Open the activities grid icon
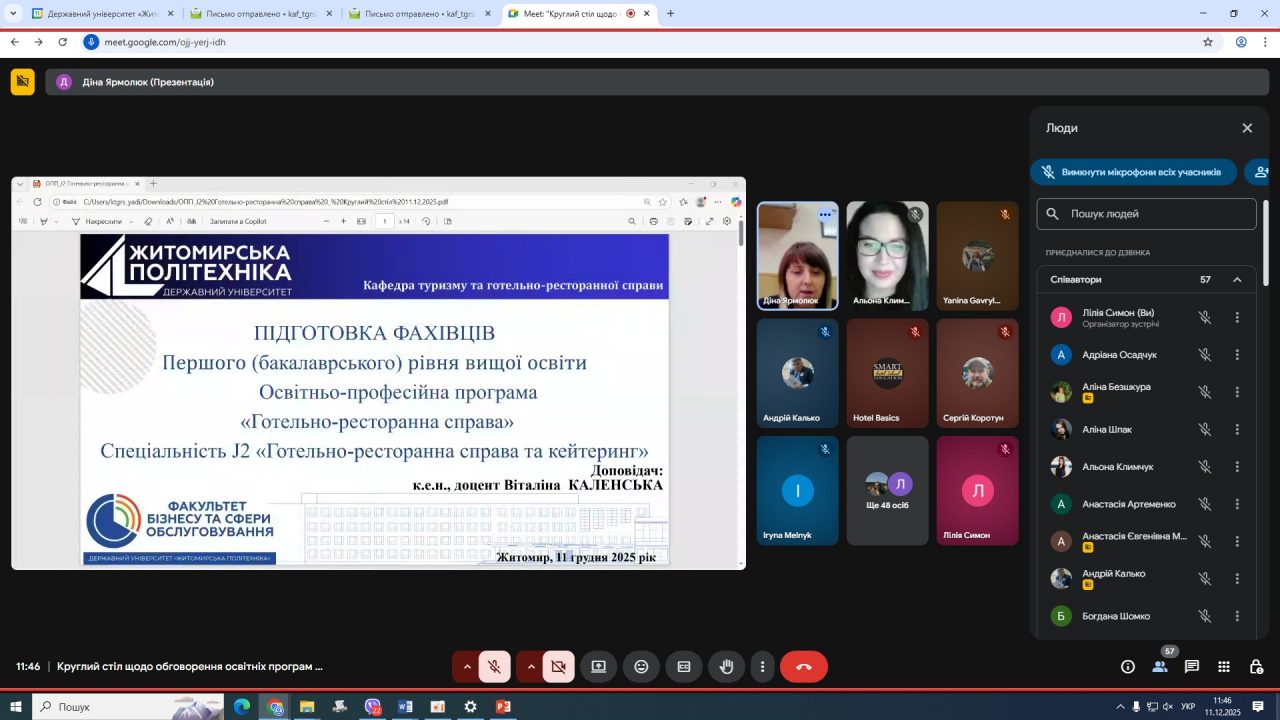The width and height of the screenshot is (1280, 720). tap(1224, 667)
